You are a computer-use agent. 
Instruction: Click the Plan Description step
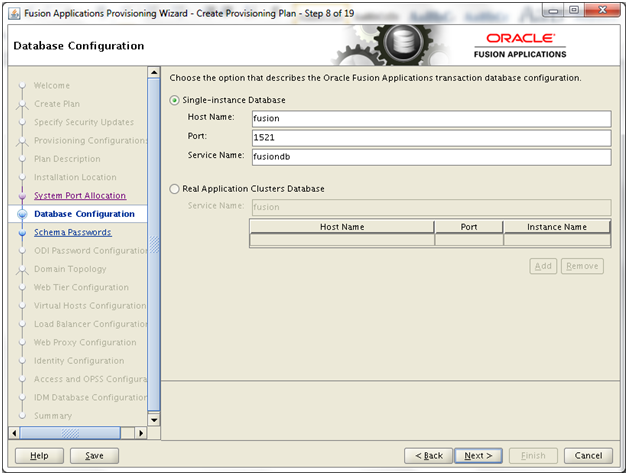click(x=67, y=159)
